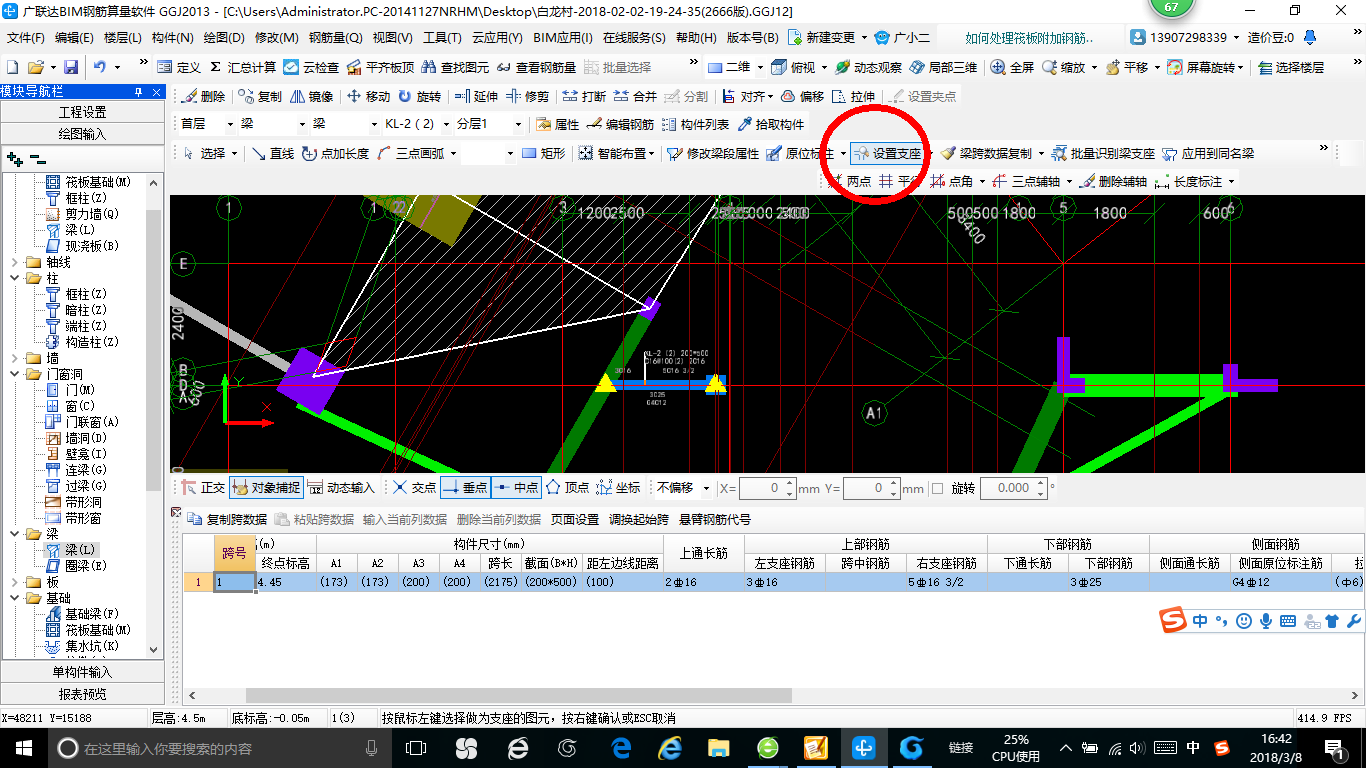1366x768 pixels.
Task: Pick component with 拾取构件 eyedropper
Action: point(771,125)
